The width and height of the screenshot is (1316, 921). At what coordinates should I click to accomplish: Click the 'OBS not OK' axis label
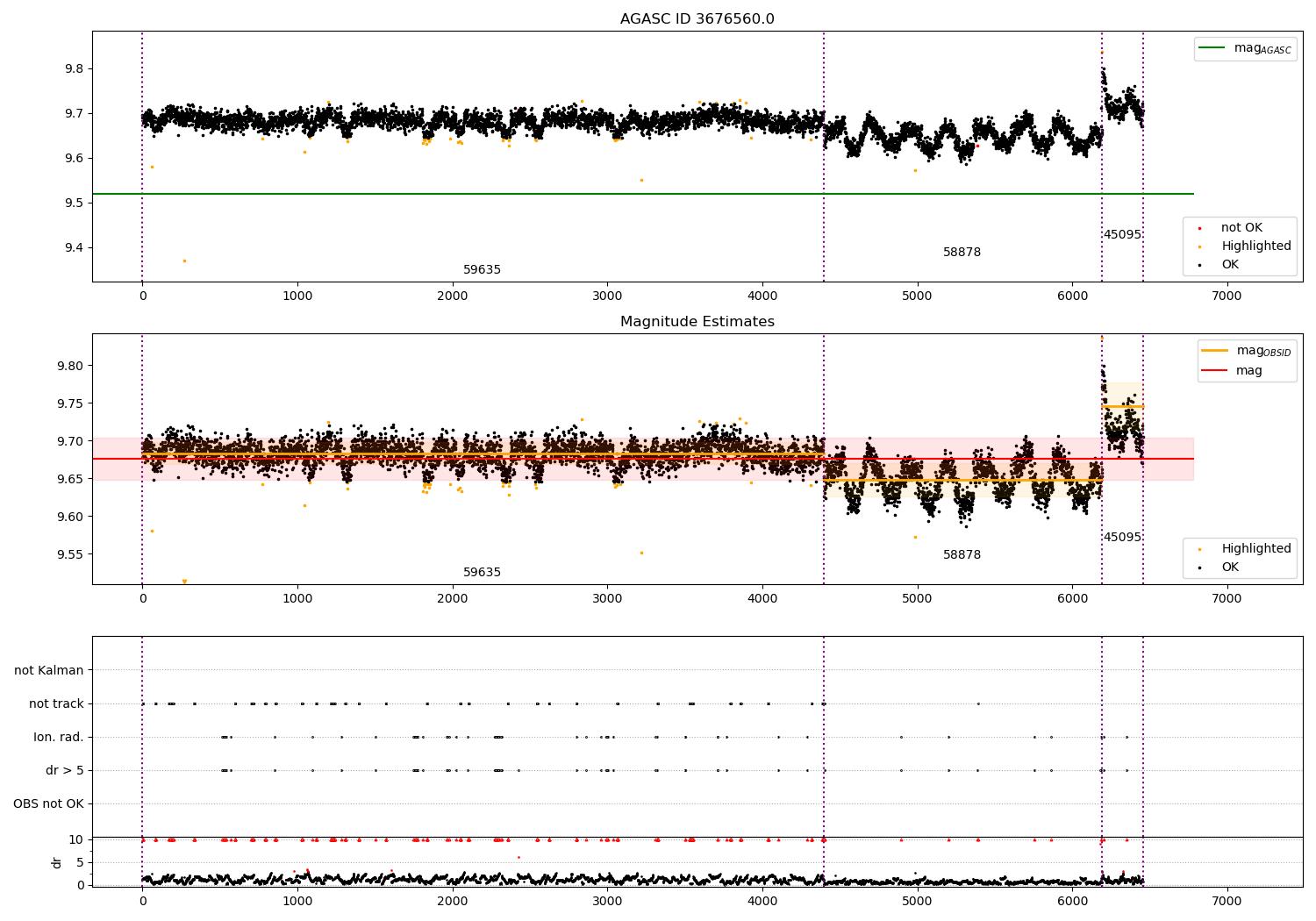[48, 803]
